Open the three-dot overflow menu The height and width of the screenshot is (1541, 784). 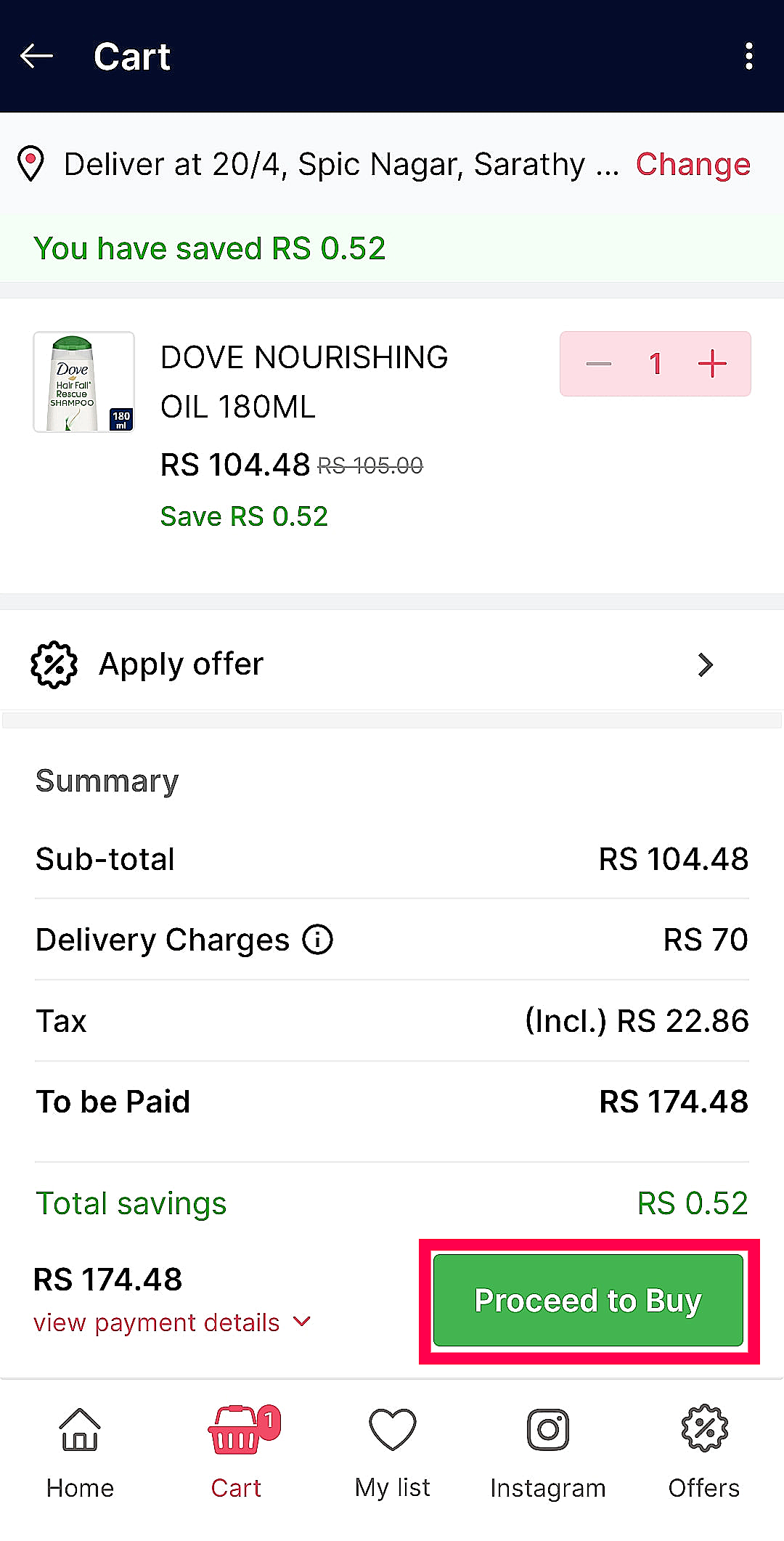coord(748,56)
